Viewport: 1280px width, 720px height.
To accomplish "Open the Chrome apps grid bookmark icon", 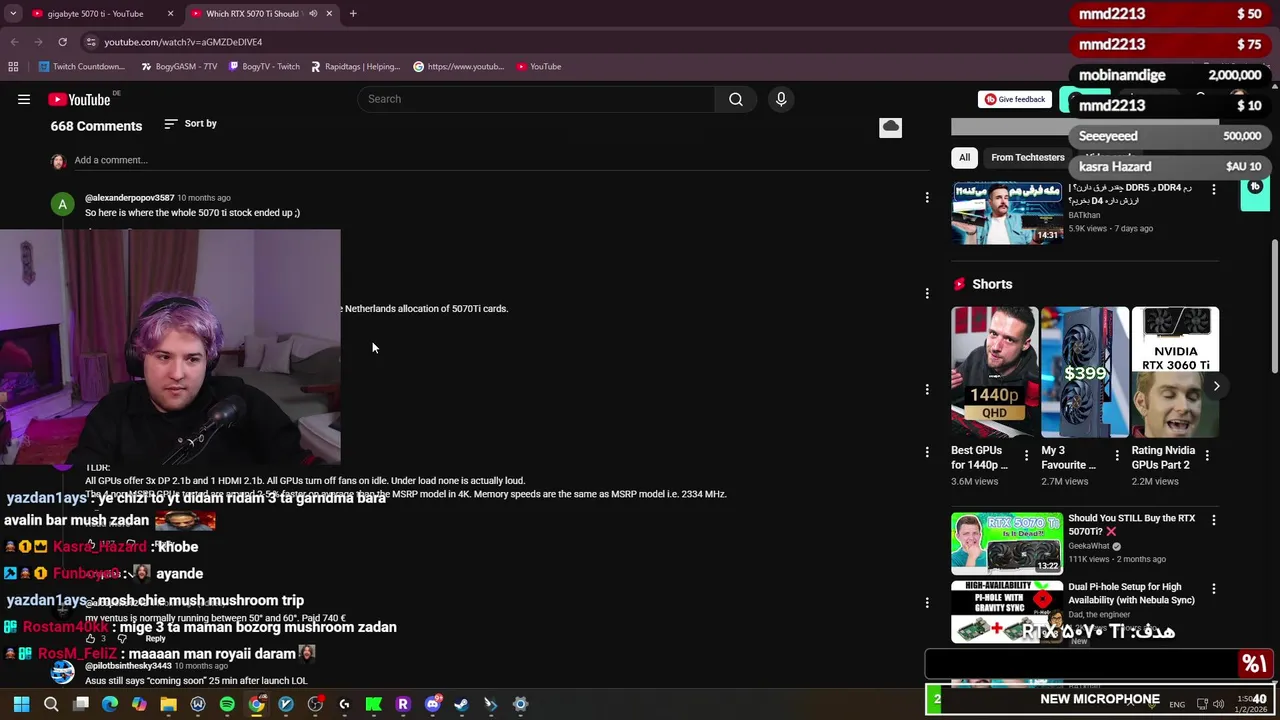I will (13, 67).
